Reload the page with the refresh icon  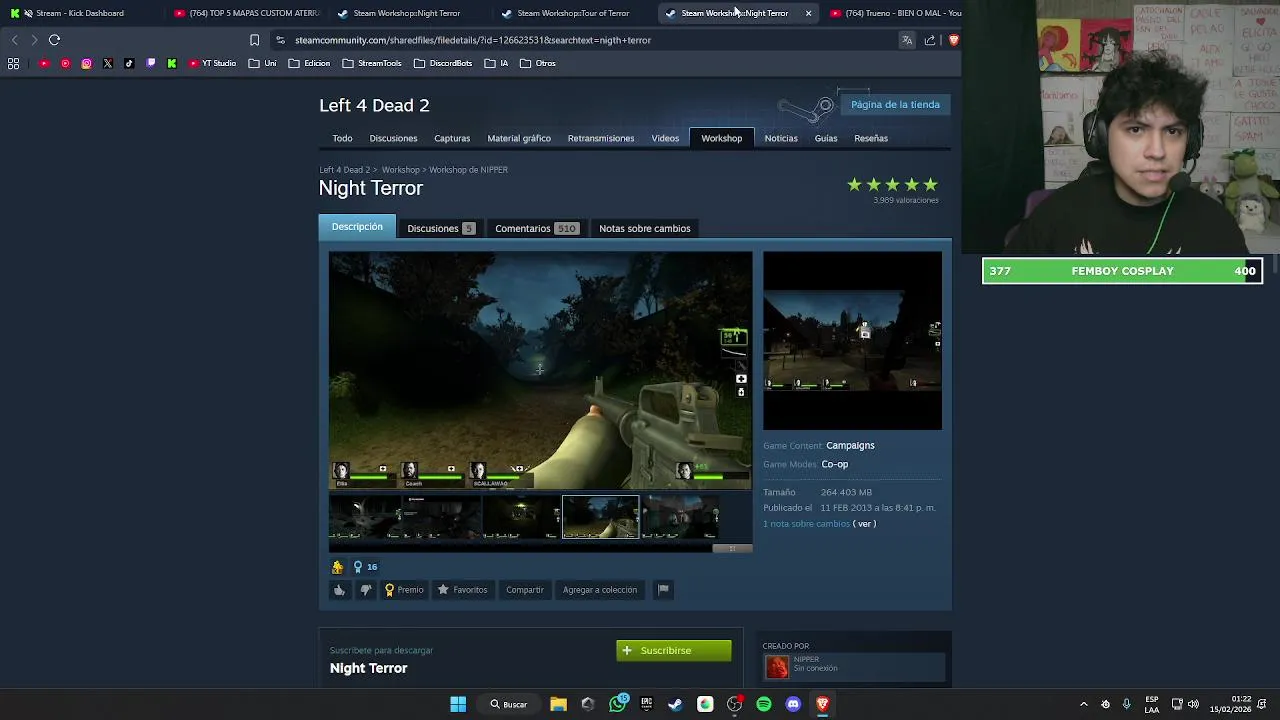[54, 40]
